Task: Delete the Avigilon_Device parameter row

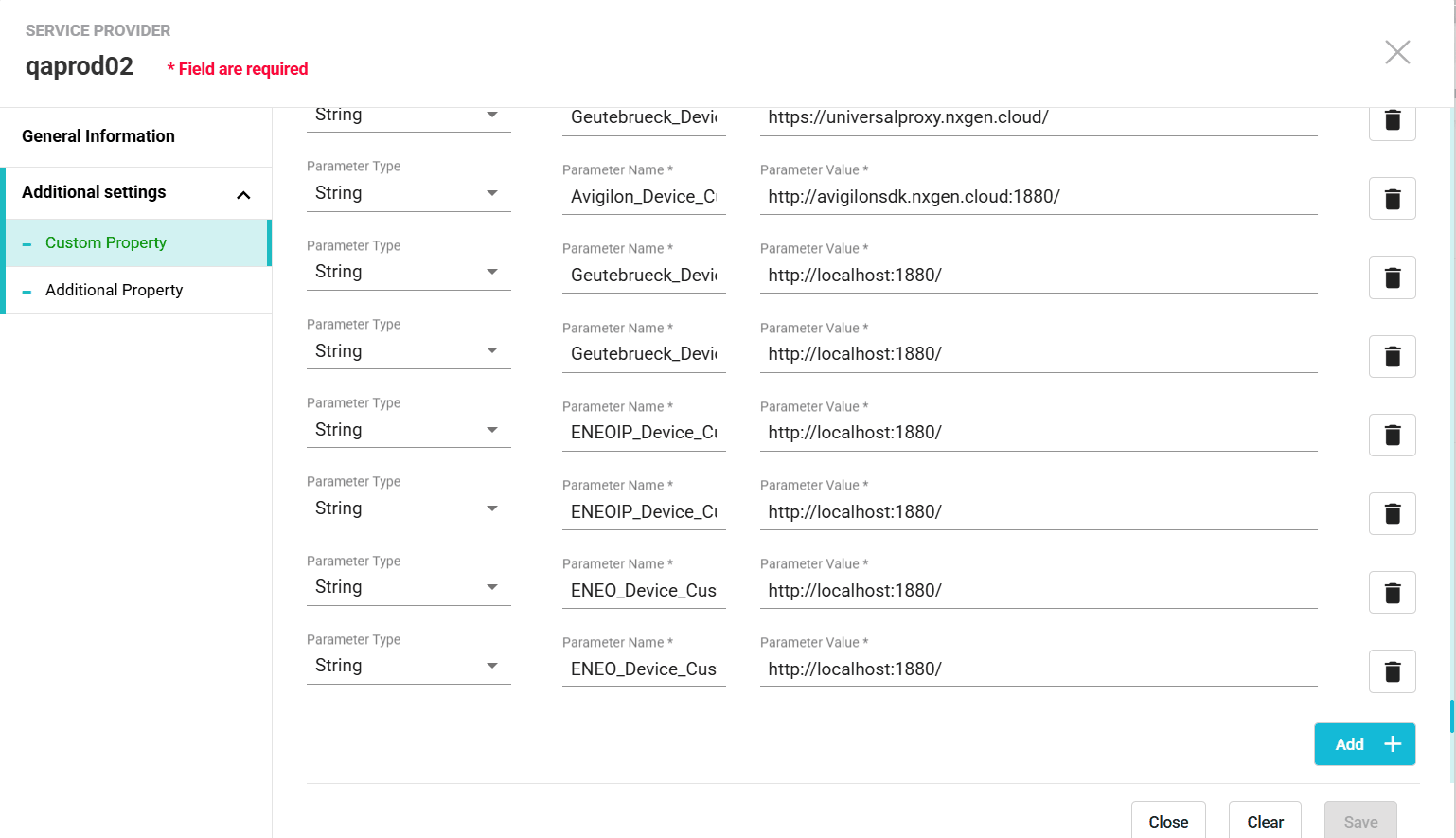Action: coord(1392,199)
